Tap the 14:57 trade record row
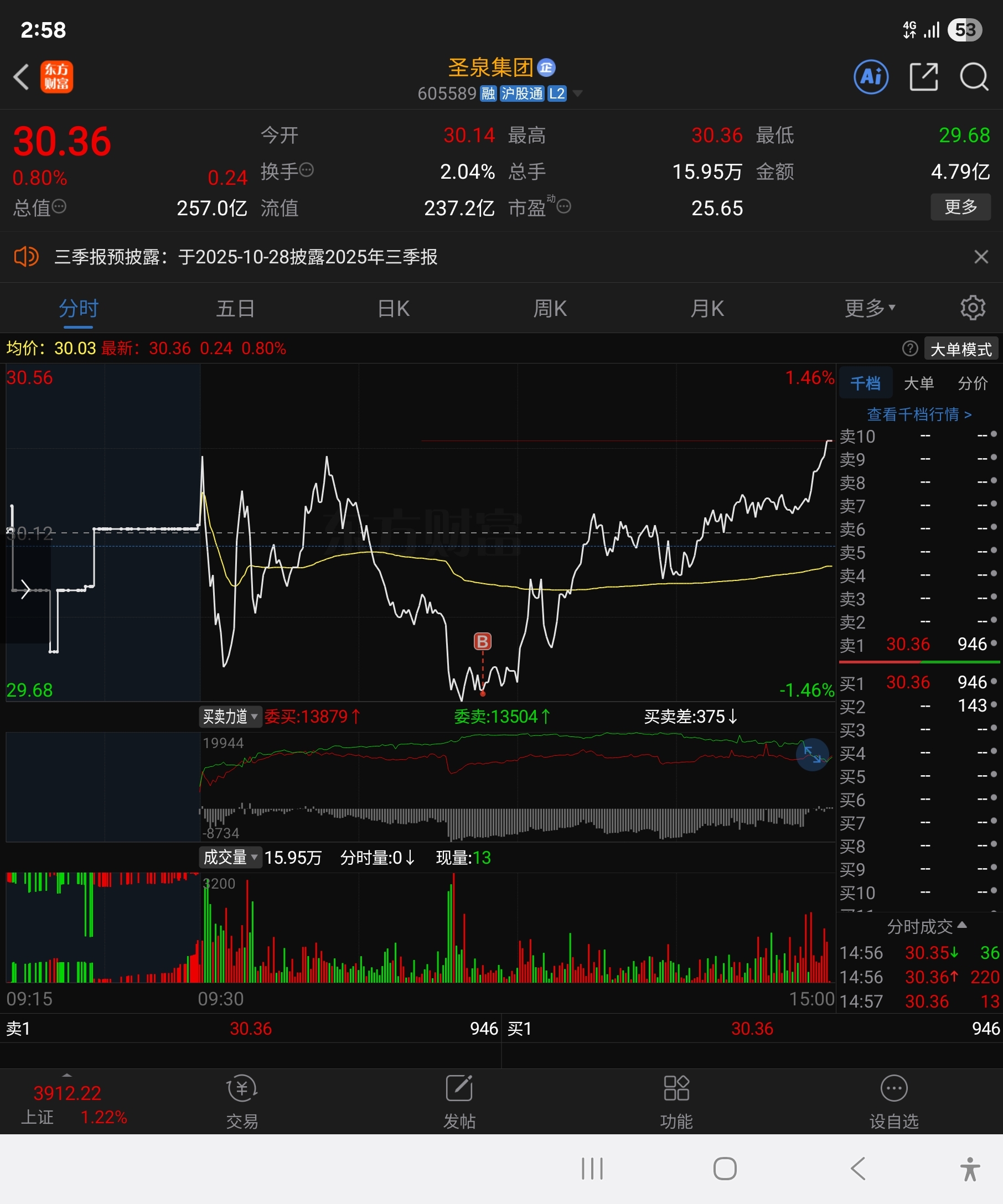 click(x=919, y=1001)
